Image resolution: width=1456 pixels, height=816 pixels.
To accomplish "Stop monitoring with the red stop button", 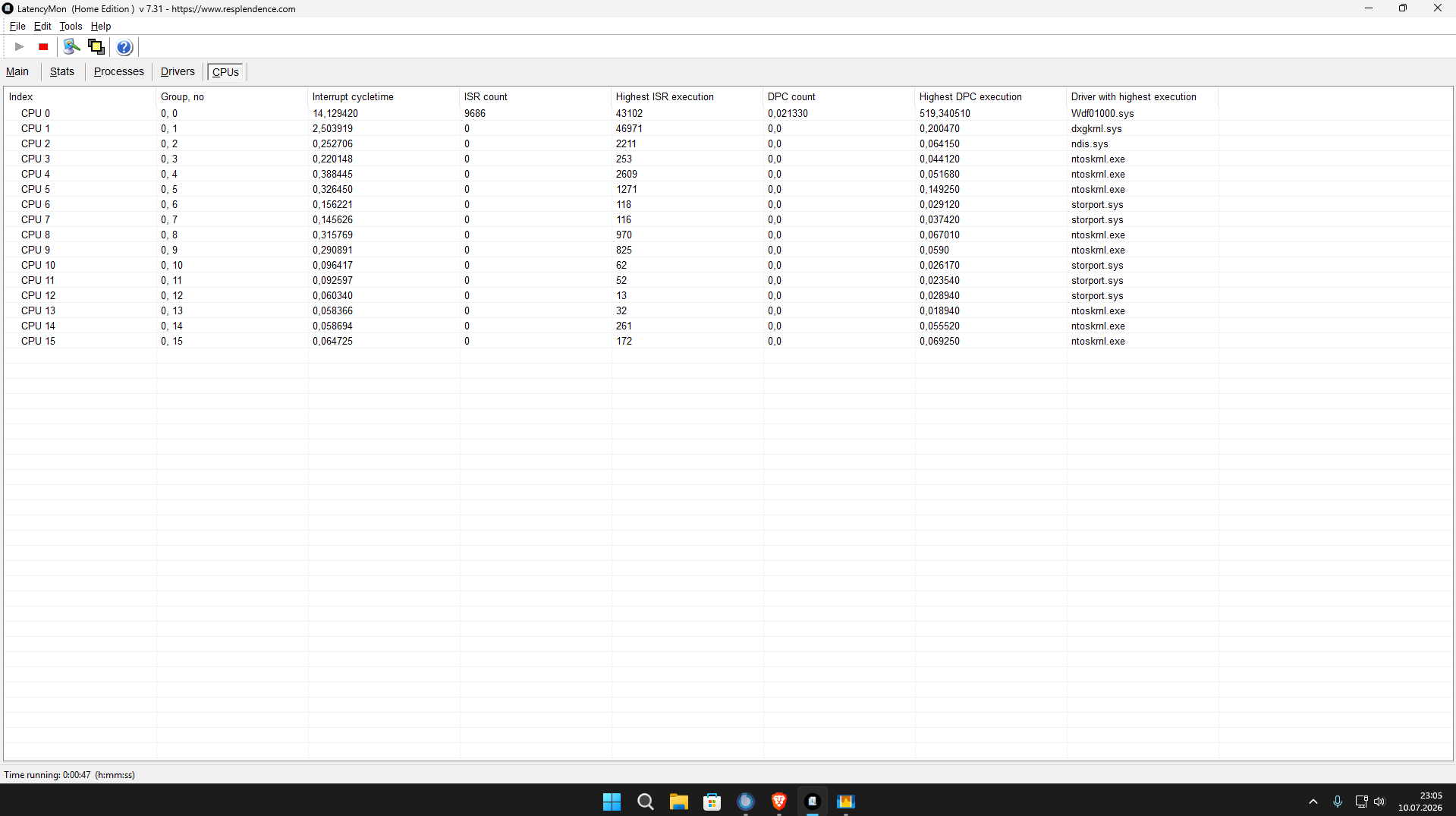I will pyautogui.click(x=44, y=47).
